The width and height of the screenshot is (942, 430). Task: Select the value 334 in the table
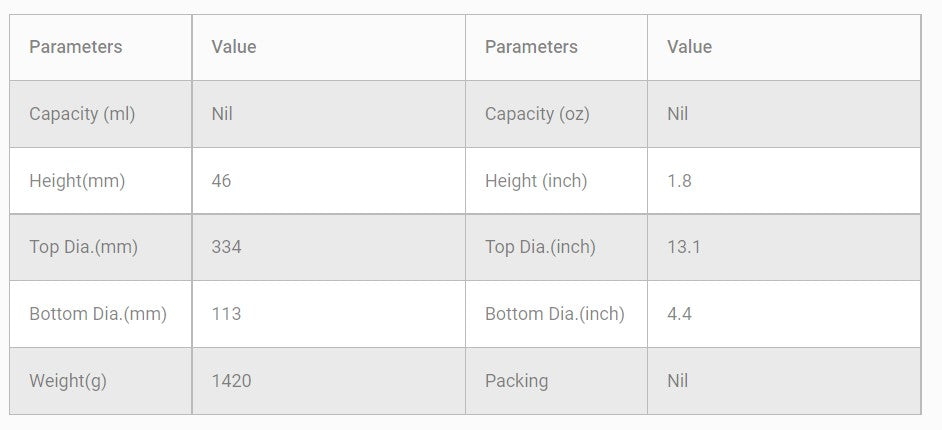[x=226, y=247]
